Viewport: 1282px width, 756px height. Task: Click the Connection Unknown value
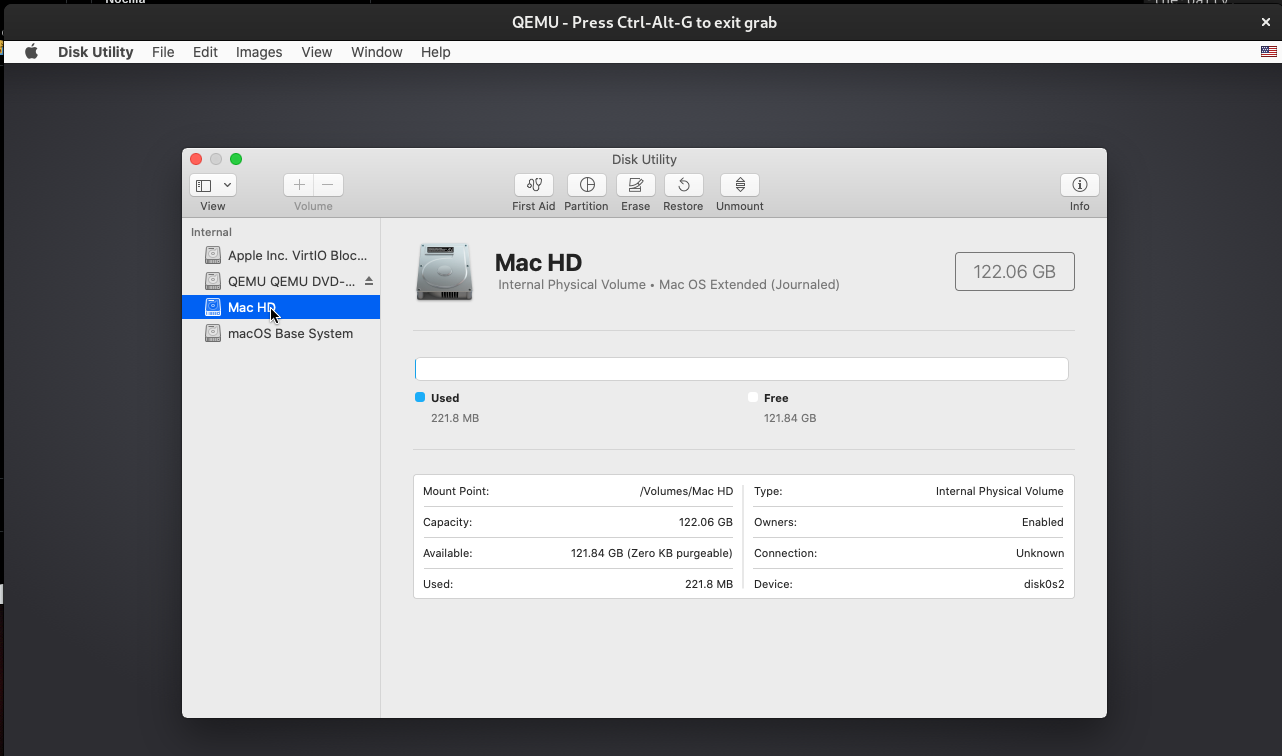click(1040, 553)
